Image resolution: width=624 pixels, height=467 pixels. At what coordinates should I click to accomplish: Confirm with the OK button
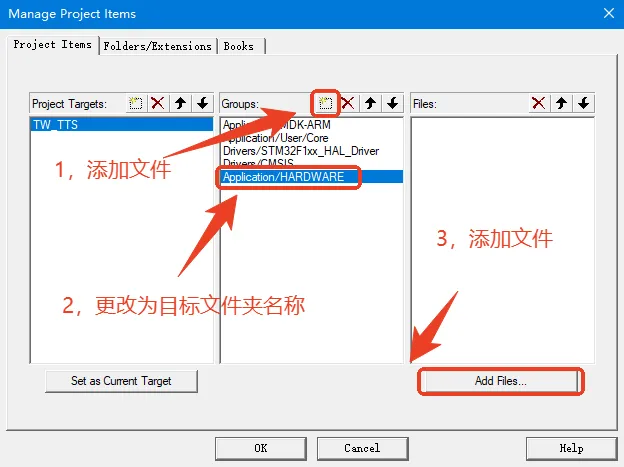tap(261, 448)
